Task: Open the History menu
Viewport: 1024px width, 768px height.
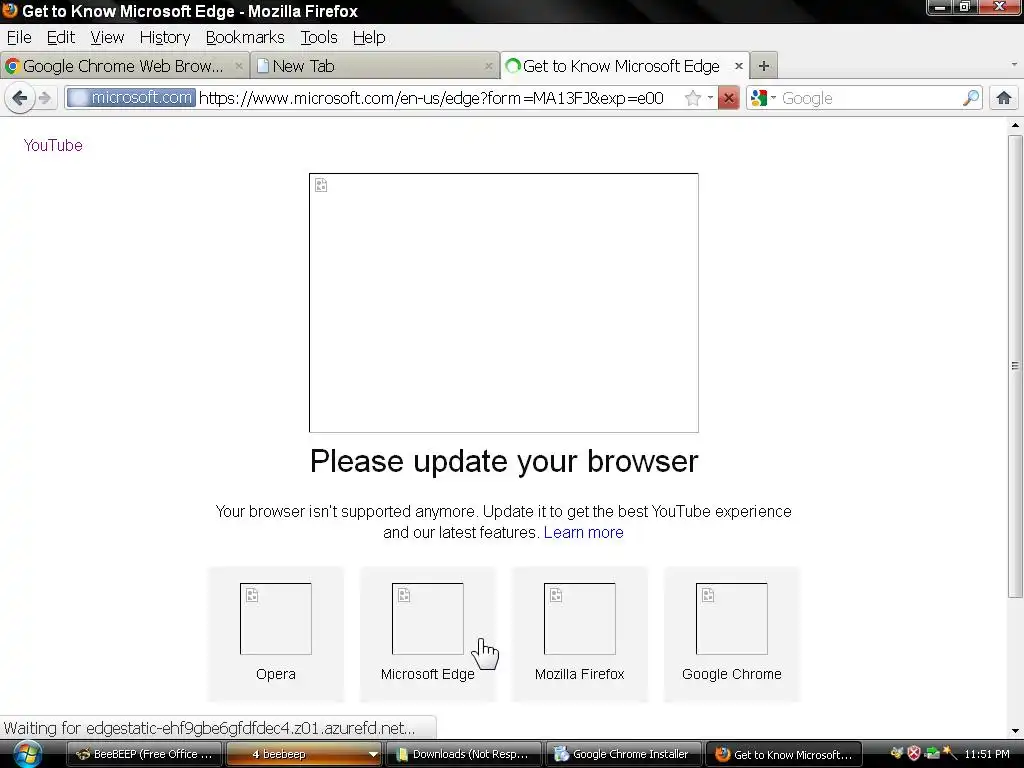Action: 165,37
